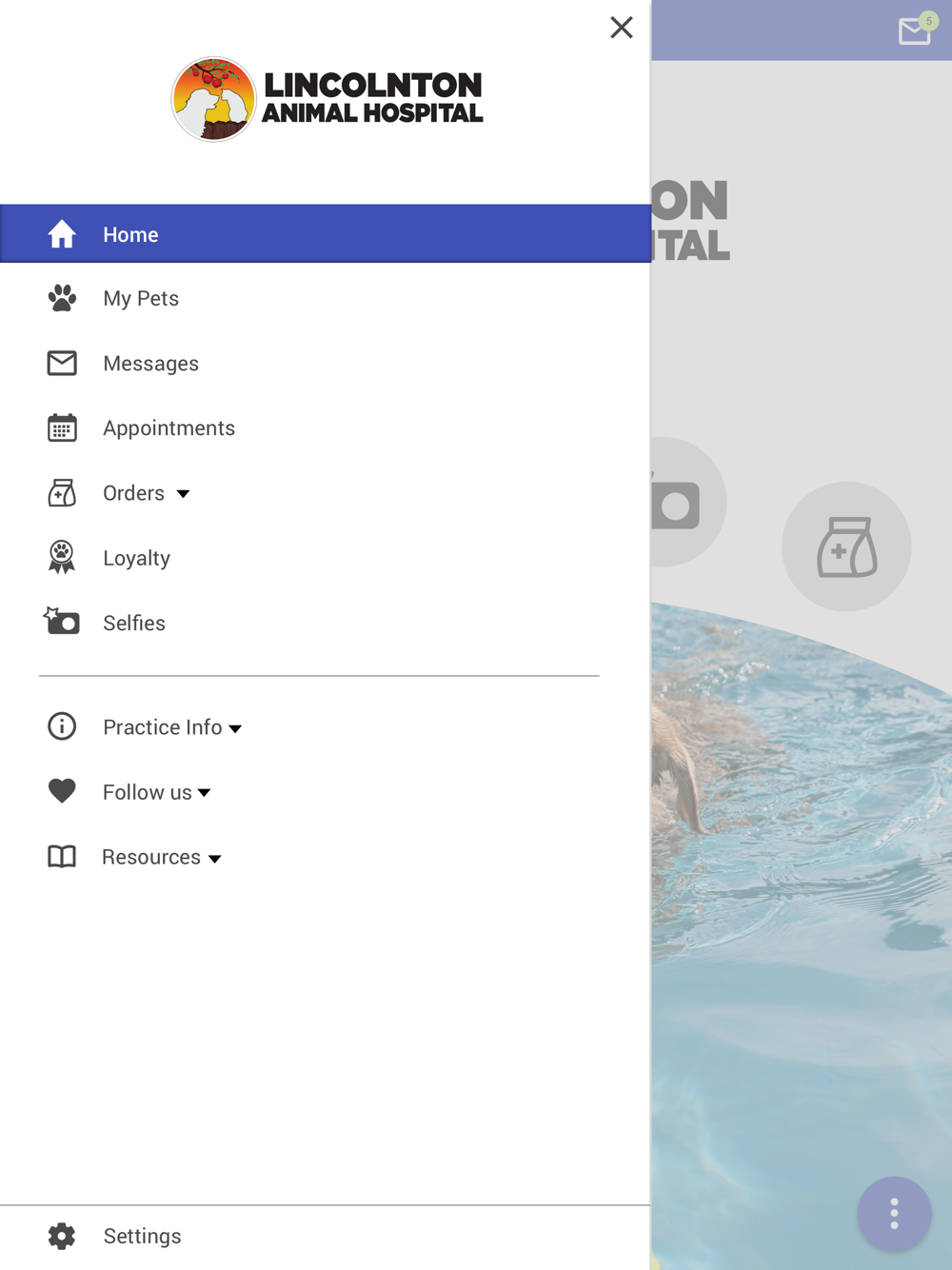Open the Messages label in menu
This screenshot has height=1270, width=952.
click(x=150, y=364)
